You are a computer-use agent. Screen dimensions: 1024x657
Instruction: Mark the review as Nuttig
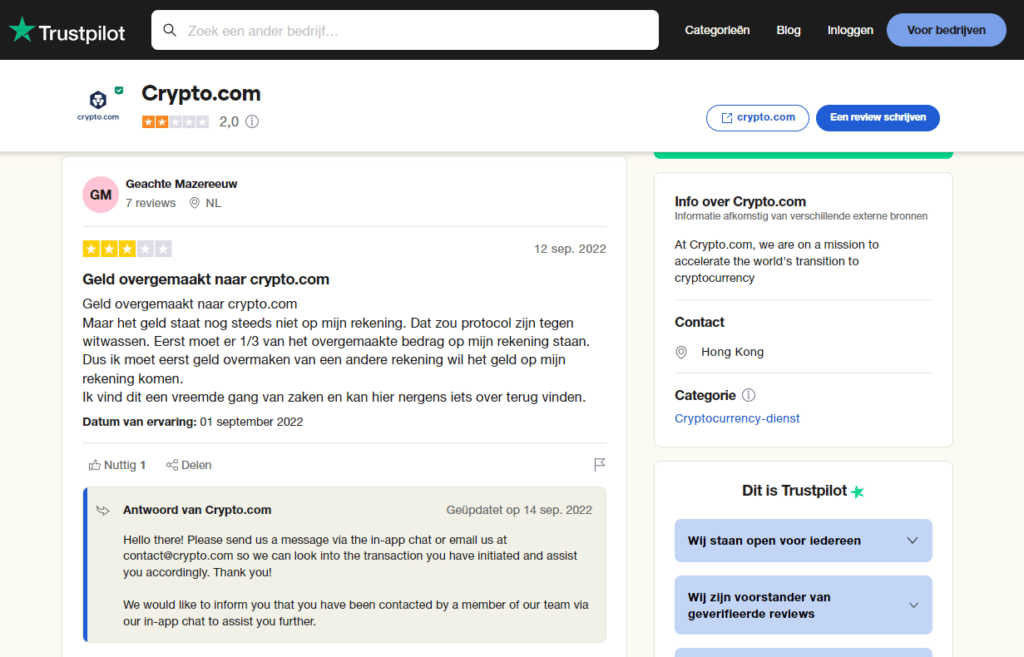click(x=117, y=465)
